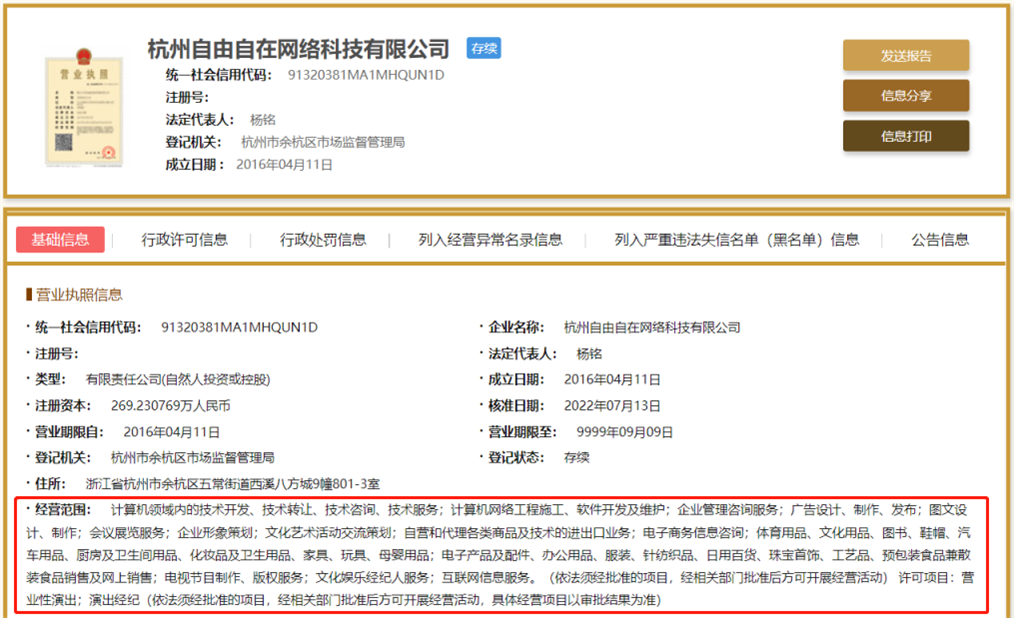Screen dimensions: 1014x618
Task: Click header registration authority 杭州市余杭区市场监督管理局
Action: [x=323, y=142]
